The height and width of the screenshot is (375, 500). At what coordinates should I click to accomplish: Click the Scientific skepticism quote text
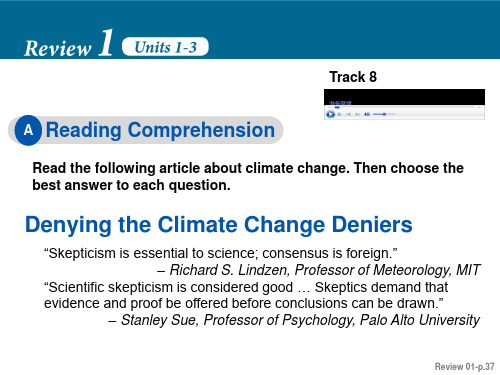tap(246, 295)
